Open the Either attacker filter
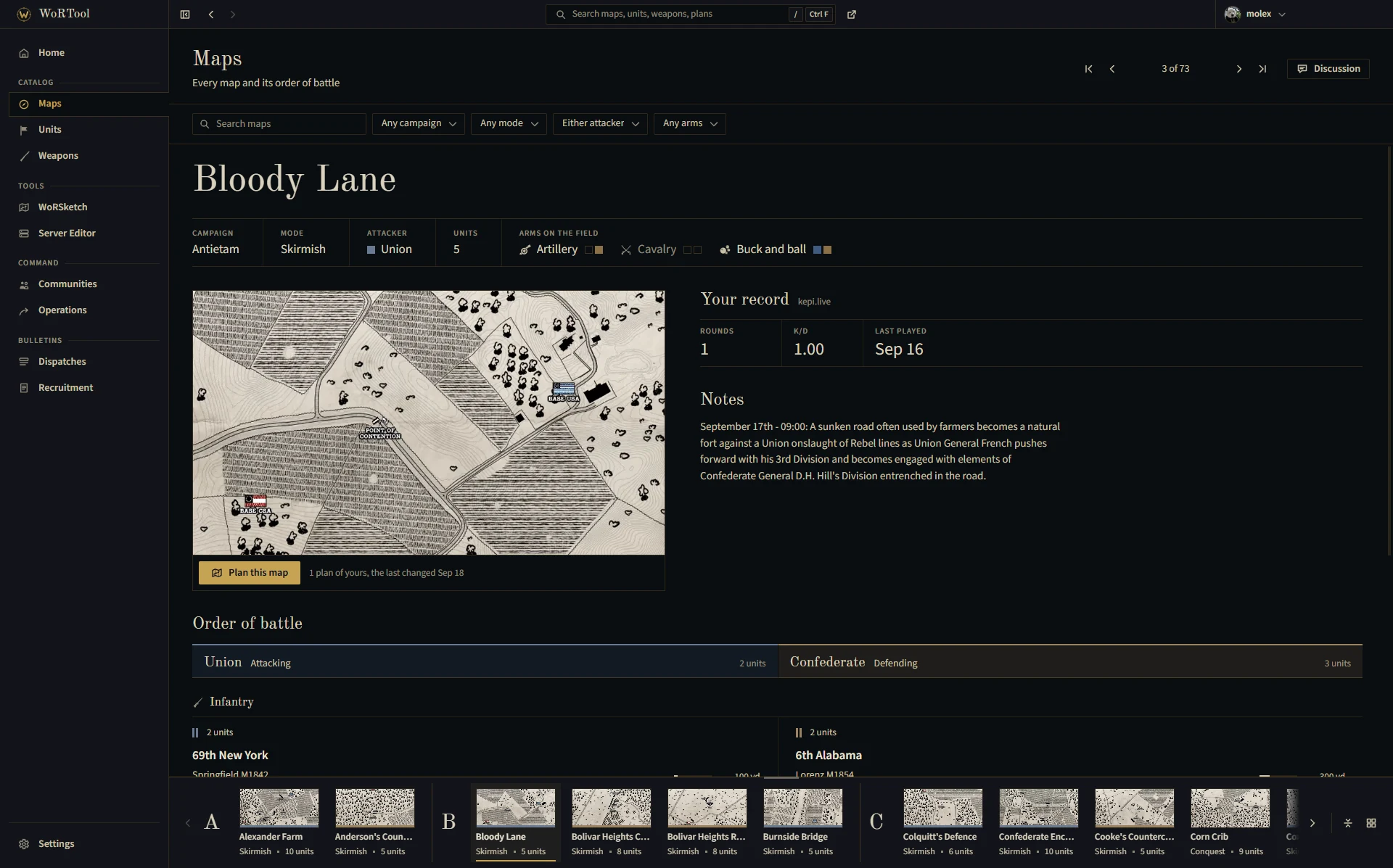Image resolution: width=1393 pixels, height=868 pixels. [x=600, y=123]
